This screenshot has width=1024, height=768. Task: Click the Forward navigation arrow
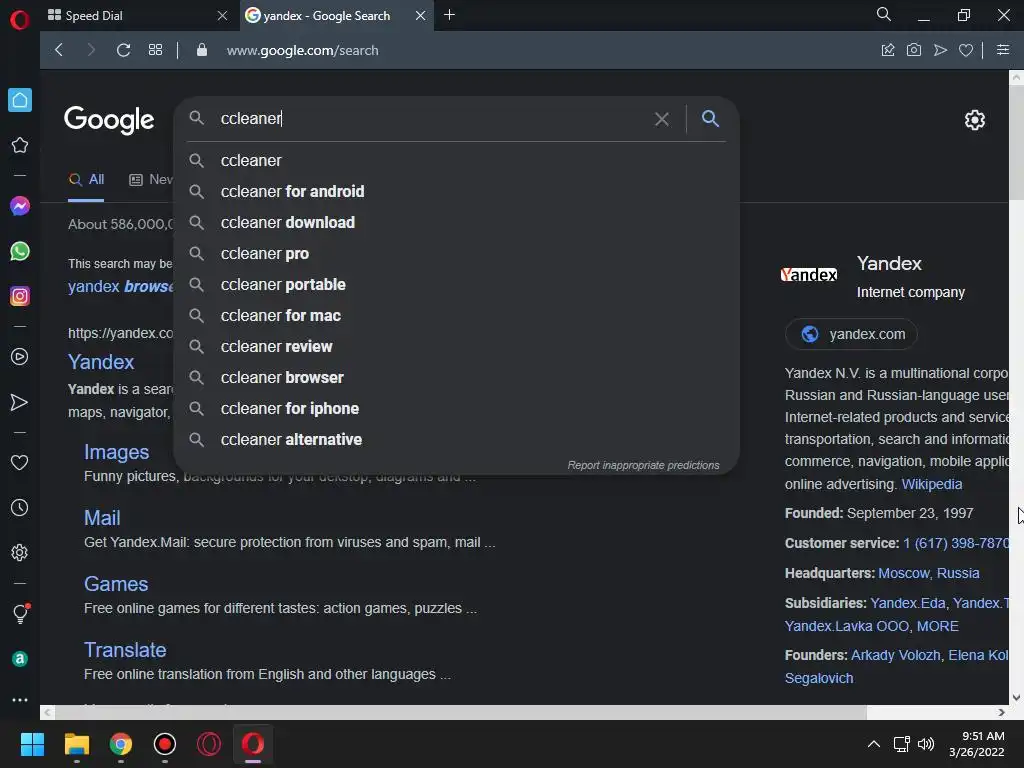point(91,50)
